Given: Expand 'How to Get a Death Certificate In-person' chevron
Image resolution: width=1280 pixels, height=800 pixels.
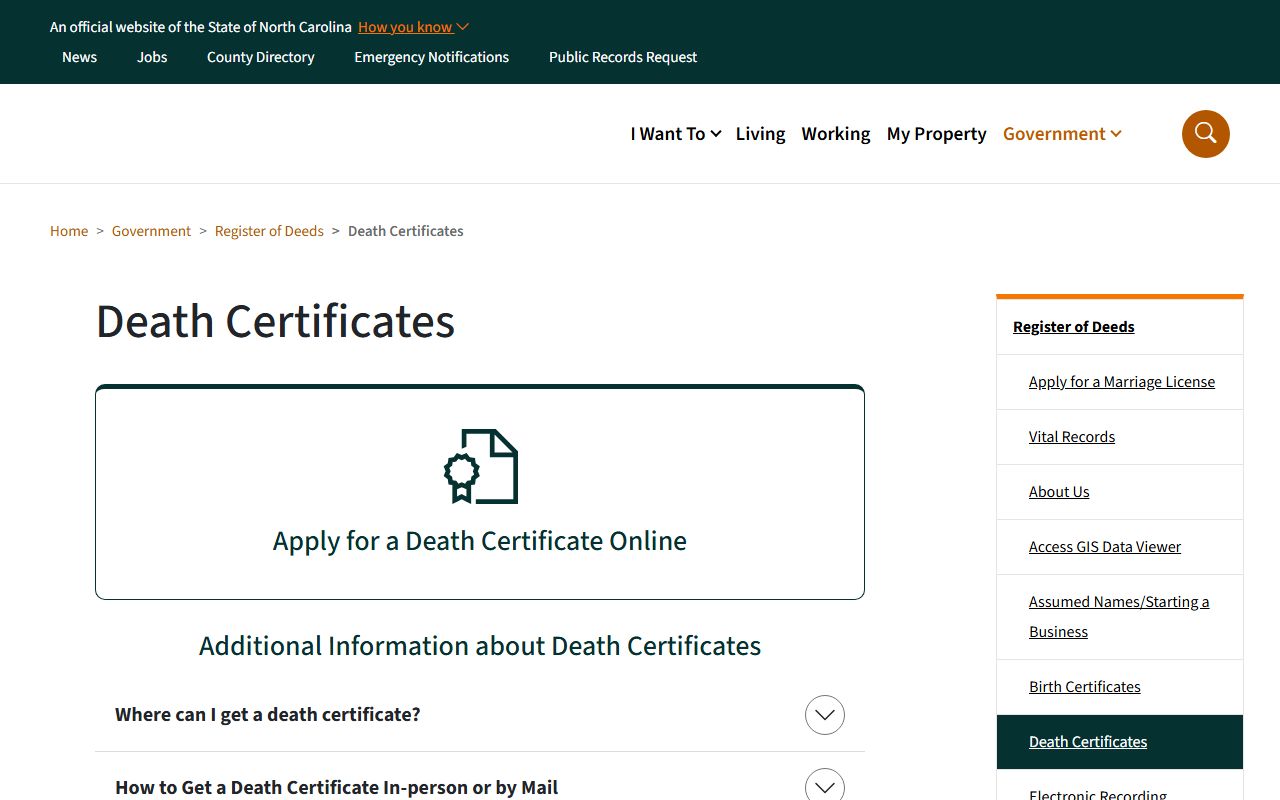Looking at the screenshot, I should pos(825,785).
